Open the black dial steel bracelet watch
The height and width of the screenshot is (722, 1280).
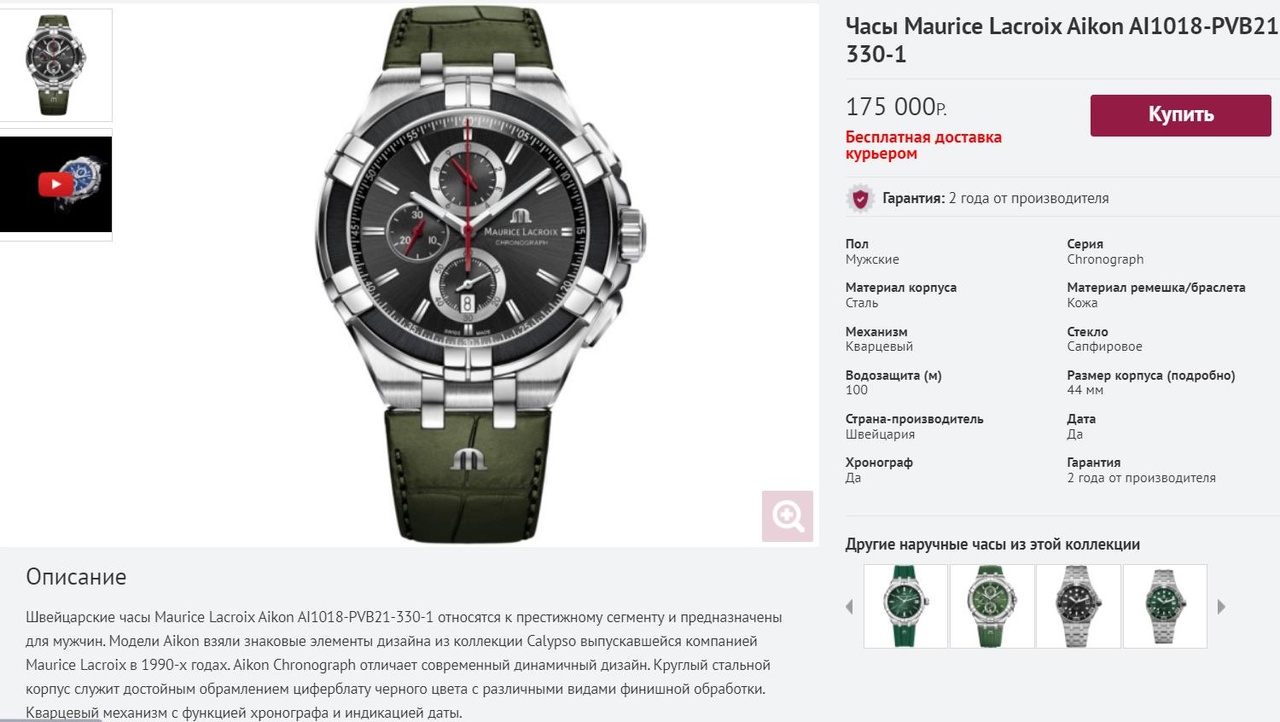(x=1078, y=606)
